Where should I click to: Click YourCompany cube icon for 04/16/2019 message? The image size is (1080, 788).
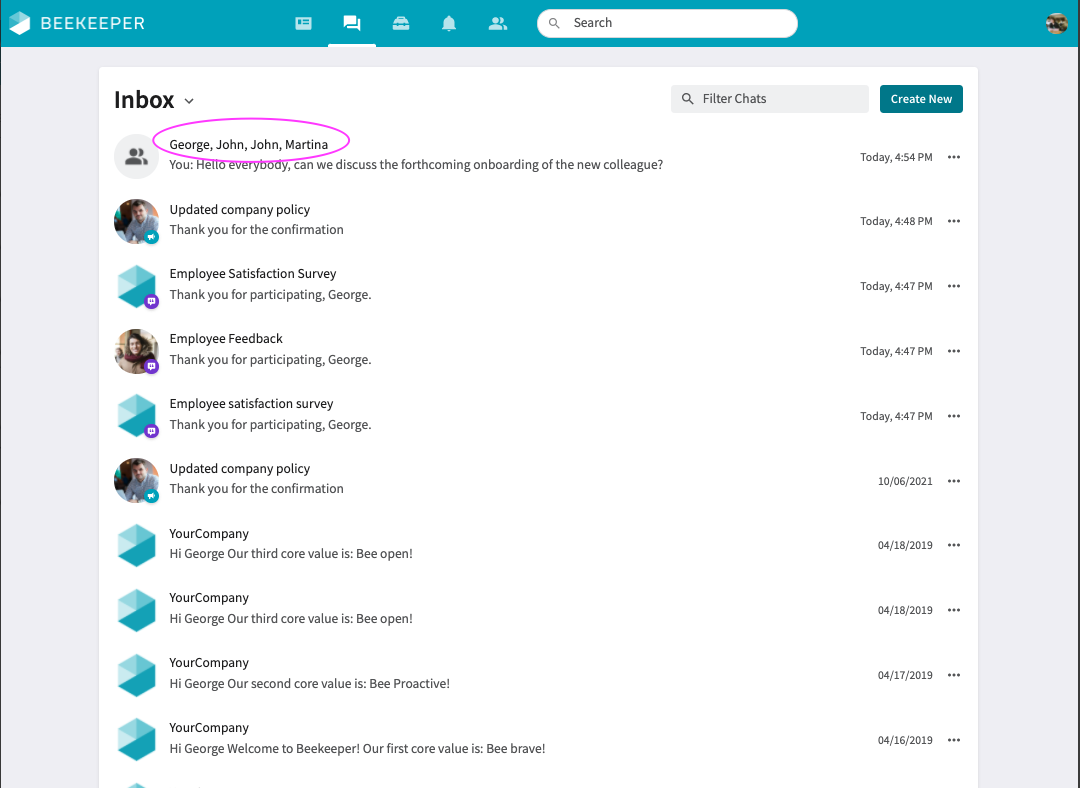pyautogui.click(x=136, y=740)
